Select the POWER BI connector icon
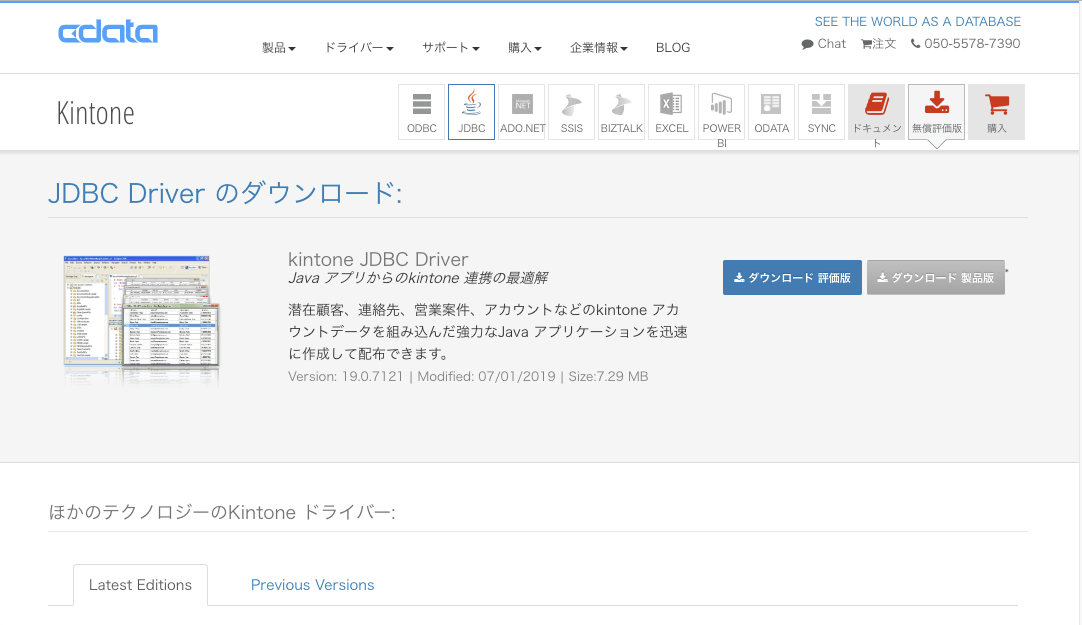The height and width of the screenshot is (625, 1082). pos(721,111)
